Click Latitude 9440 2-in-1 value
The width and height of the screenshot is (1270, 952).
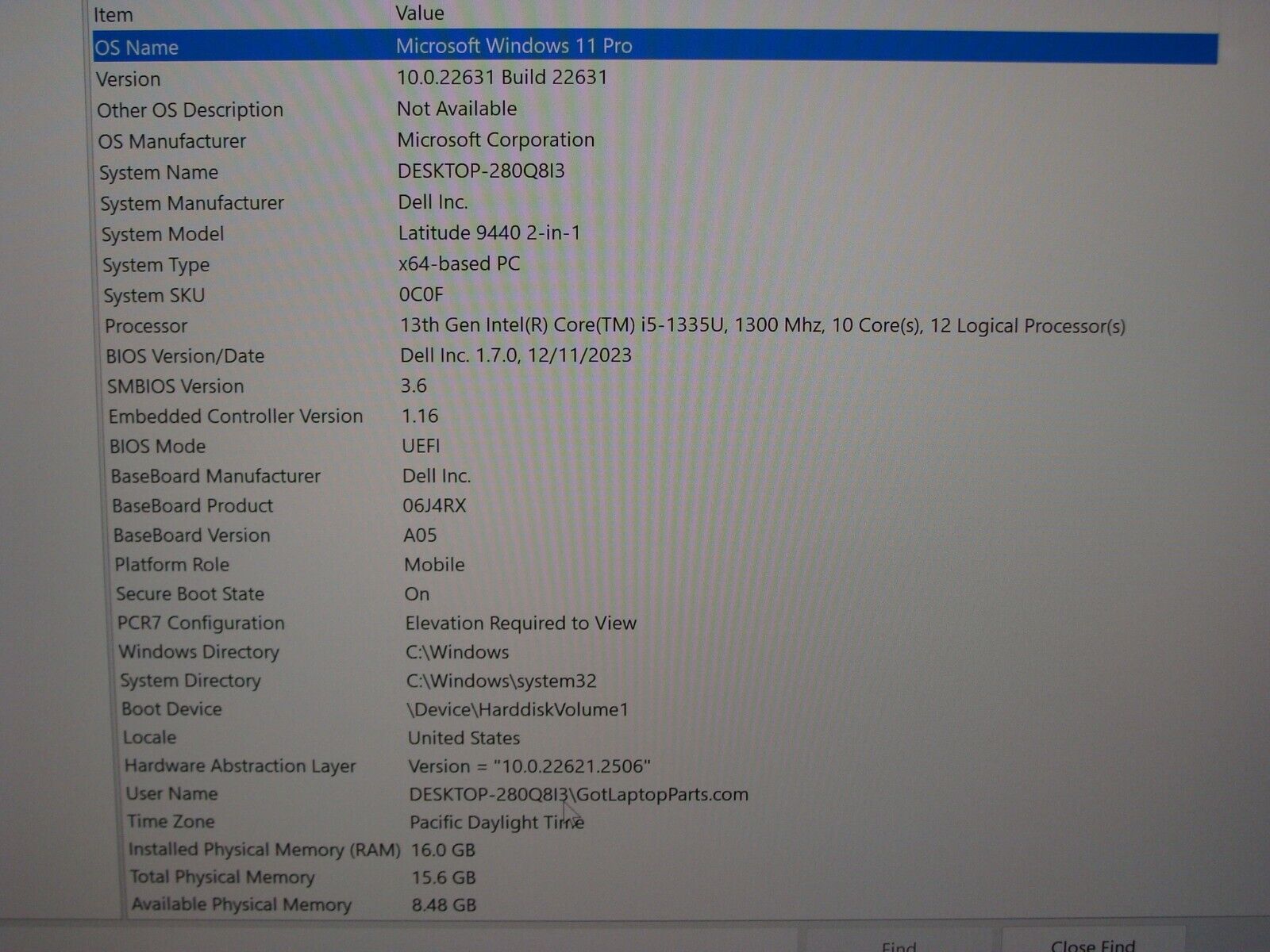coord(490,232)
